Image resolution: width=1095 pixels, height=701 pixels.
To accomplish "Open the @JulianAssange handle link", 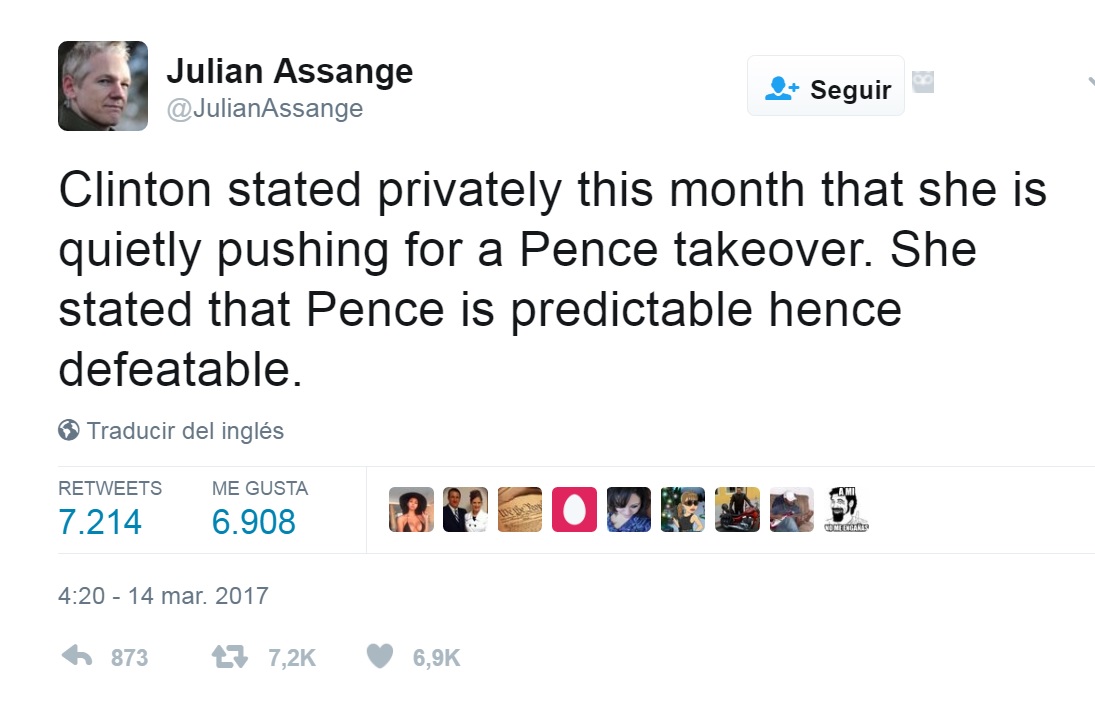I will [x=265, y=108].
